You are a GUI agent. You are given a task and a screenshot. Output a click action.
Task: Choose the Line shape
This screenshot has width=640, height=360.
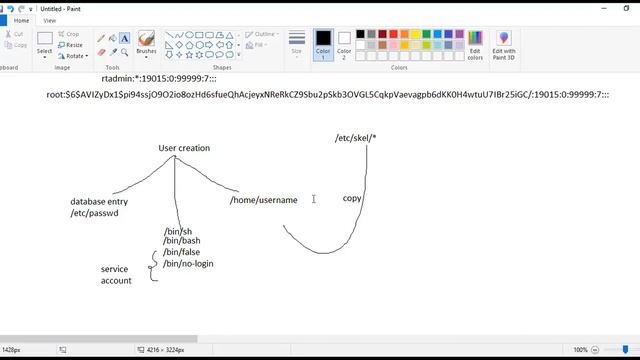(169, 35)
